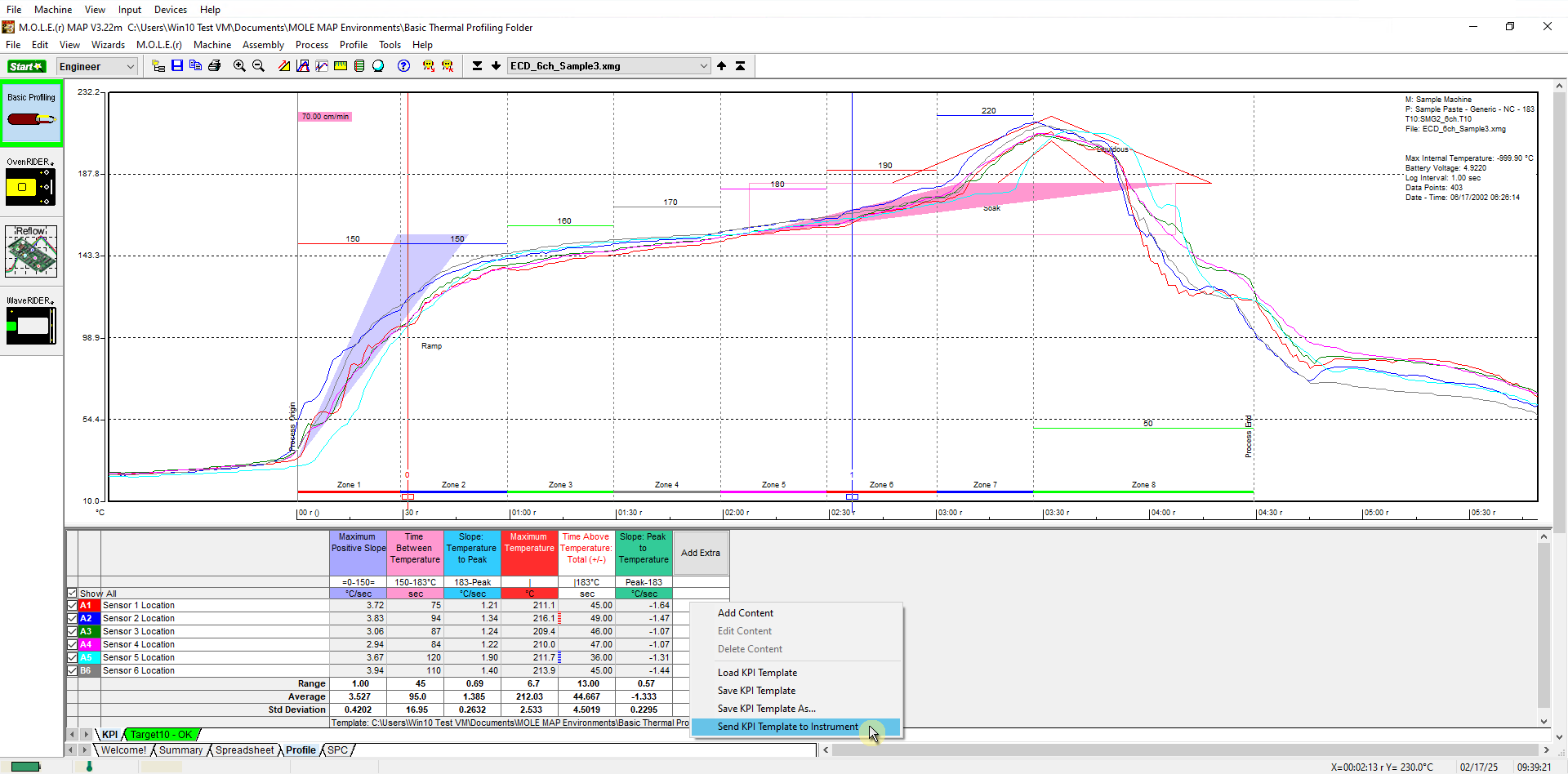Image resolution: width=1568 pixels, height=774 pixels.
Task: Select the WaveRIDER environment icon
Action: 31,320
